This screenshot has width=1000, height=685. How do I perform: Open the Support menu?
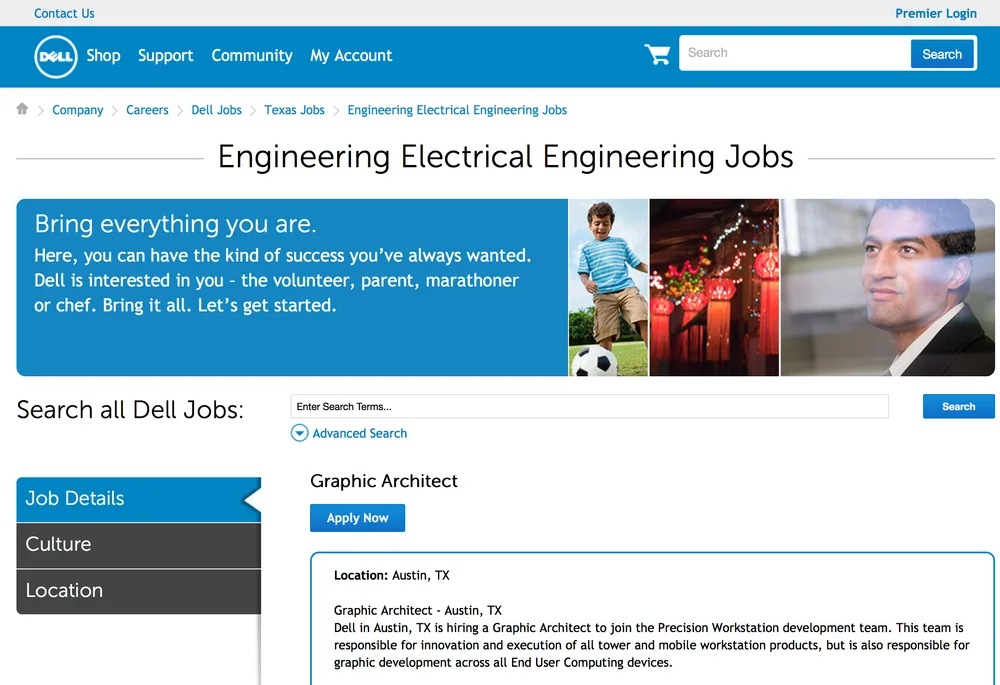[x=165, y=55]
